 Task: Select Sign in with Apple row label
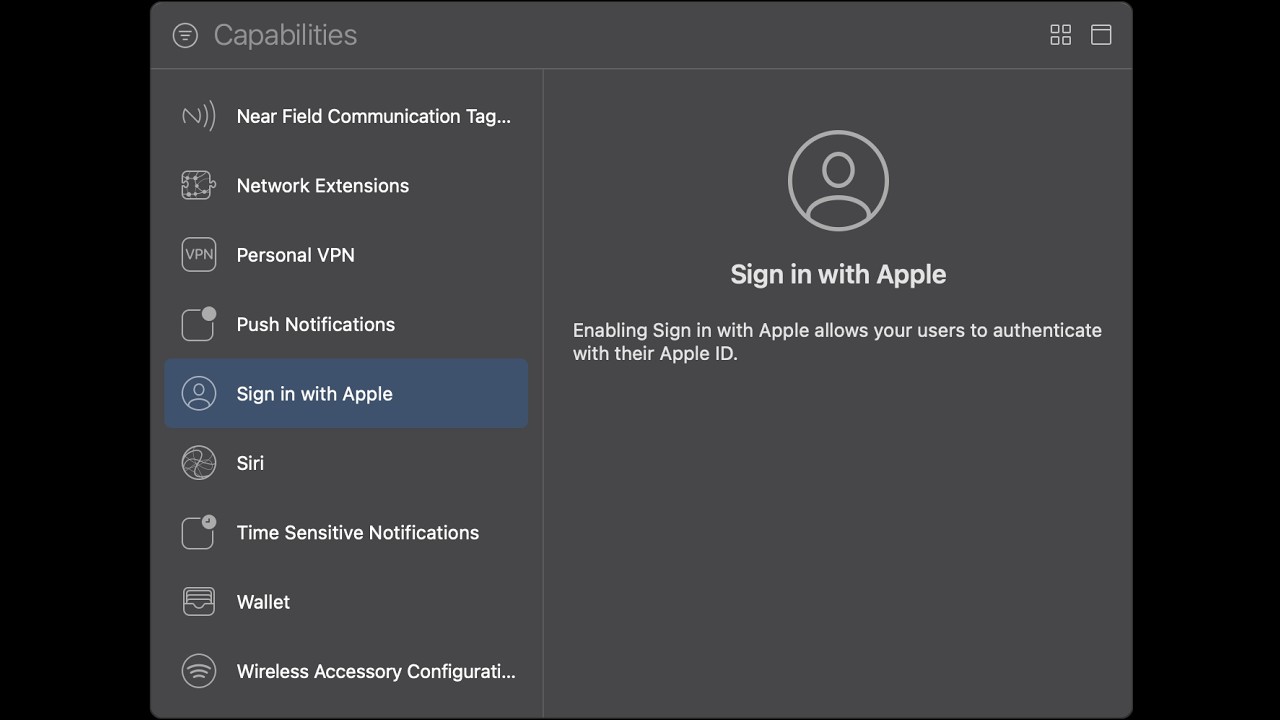click(314, 394)
